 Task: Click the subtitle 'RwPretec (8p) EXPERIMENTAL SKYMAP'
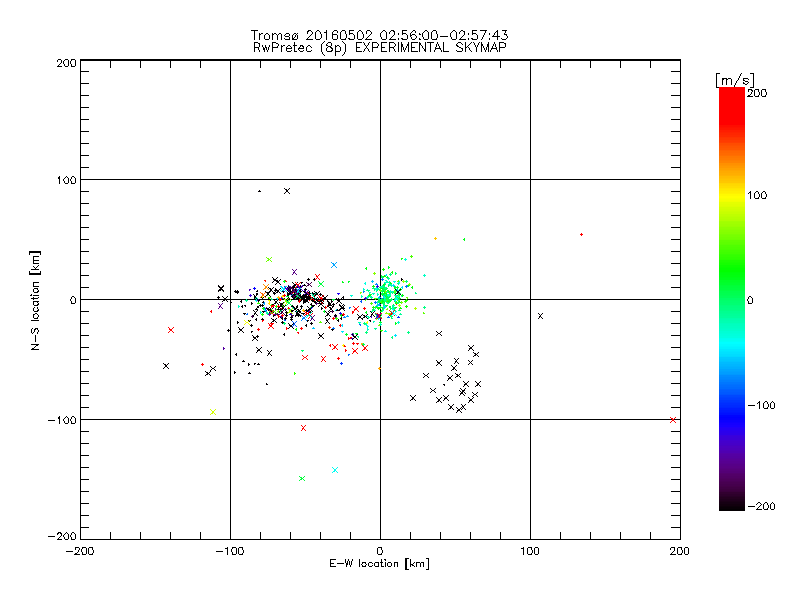coord(379,47)
